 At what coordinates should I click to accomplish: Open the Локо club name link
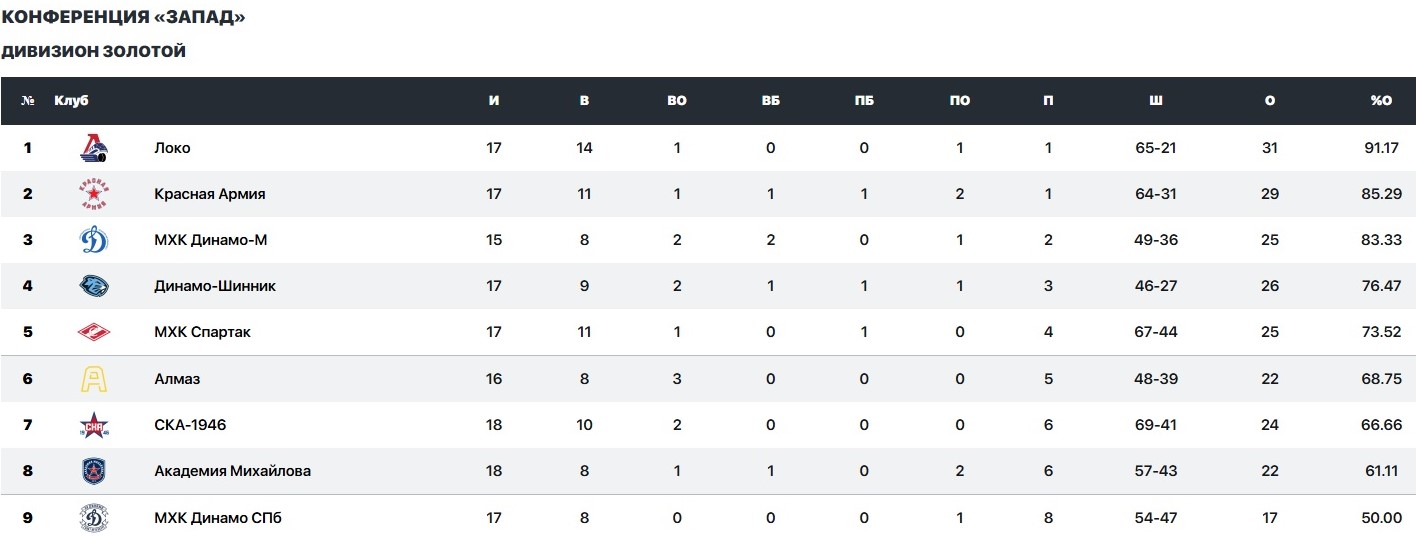click(172, 148)
